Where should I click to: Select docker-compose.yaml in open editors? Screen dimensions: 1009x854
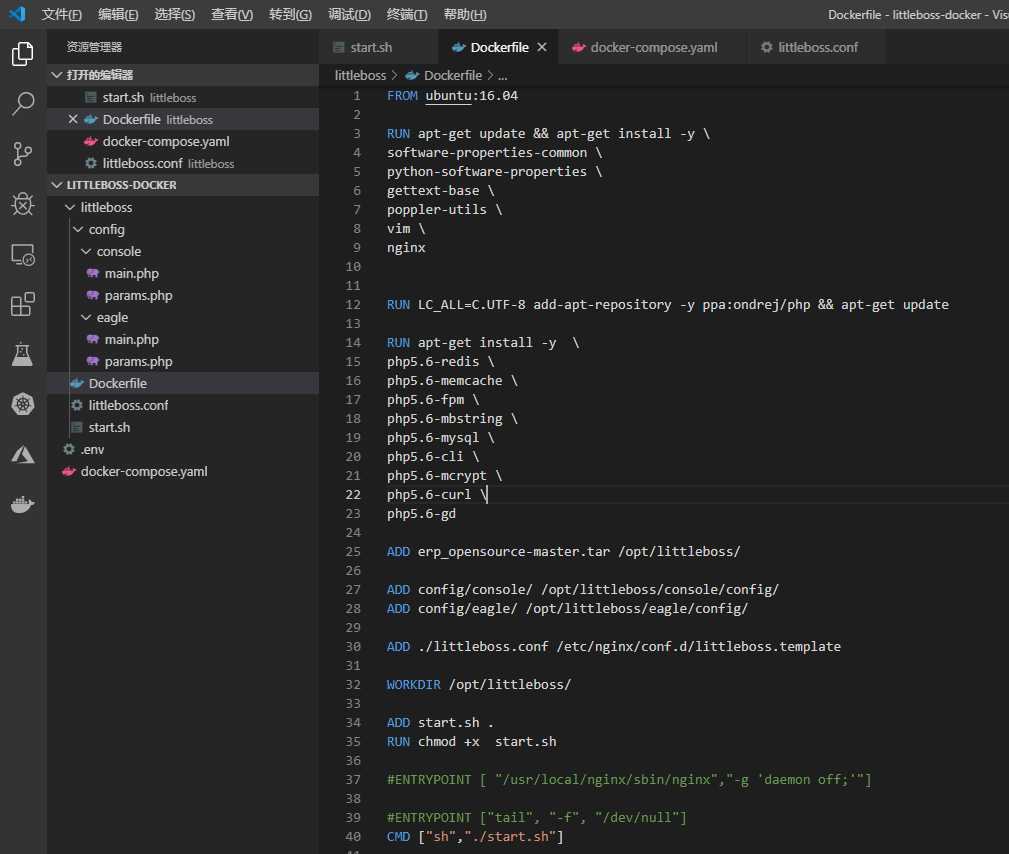(183, 141)
